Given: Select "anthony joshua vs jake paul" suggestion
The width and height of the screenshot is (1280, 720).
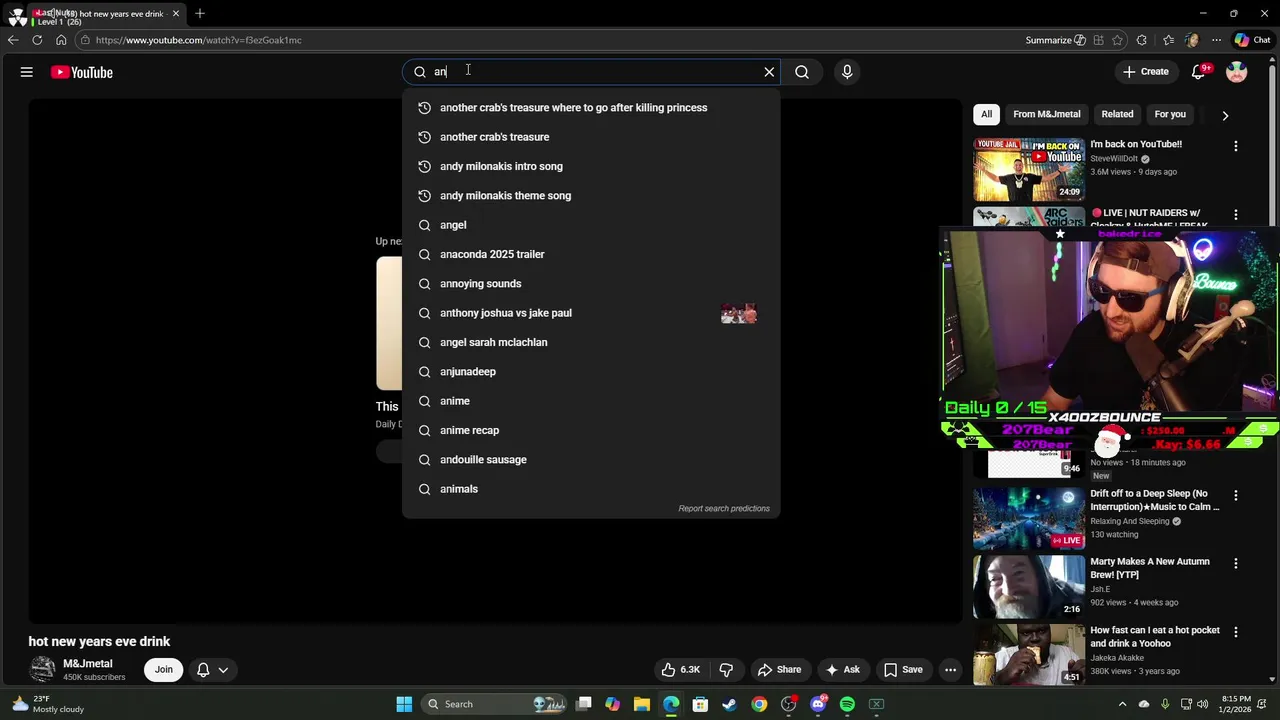Looking at the screenshot, I should point(590,313).
